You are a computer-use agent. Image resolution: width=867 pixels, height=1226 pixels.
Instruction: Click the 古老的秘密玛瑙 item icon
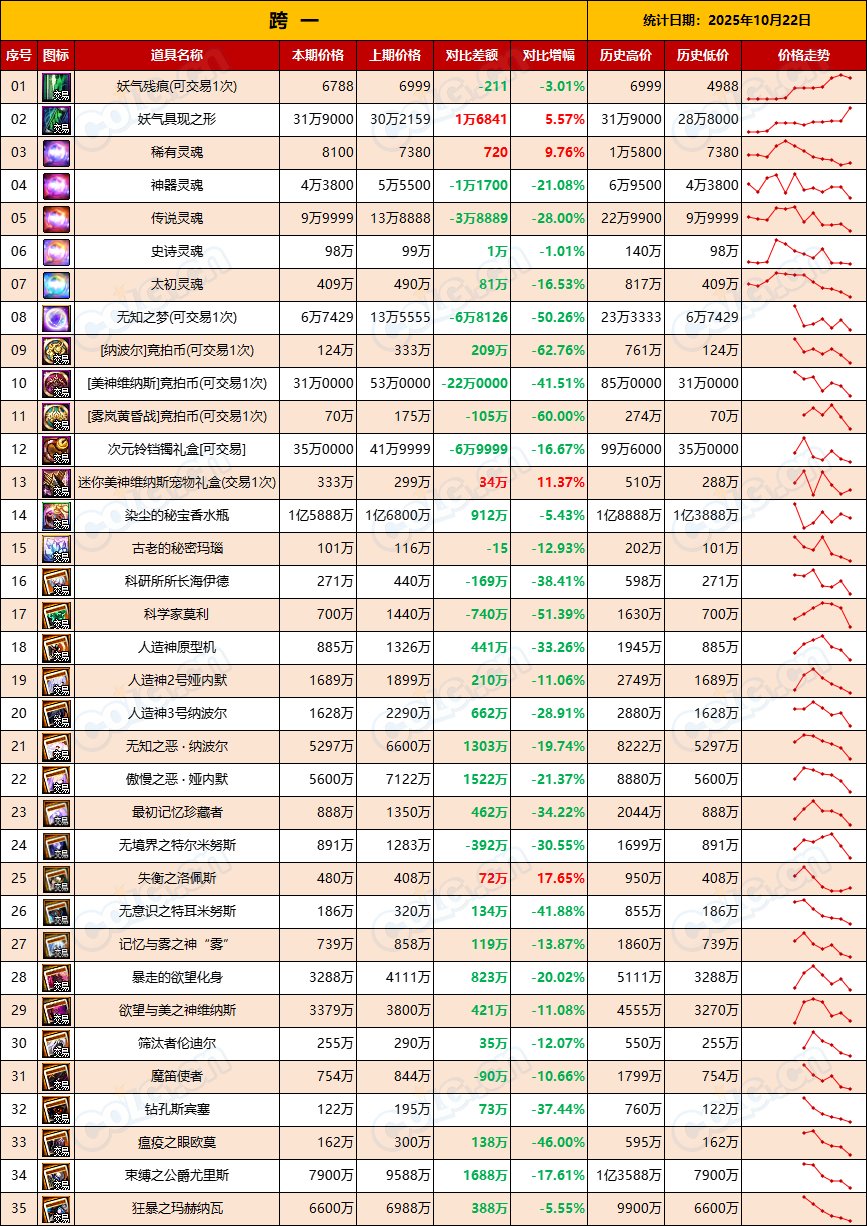pyautogui.click(x=56, y=549)
